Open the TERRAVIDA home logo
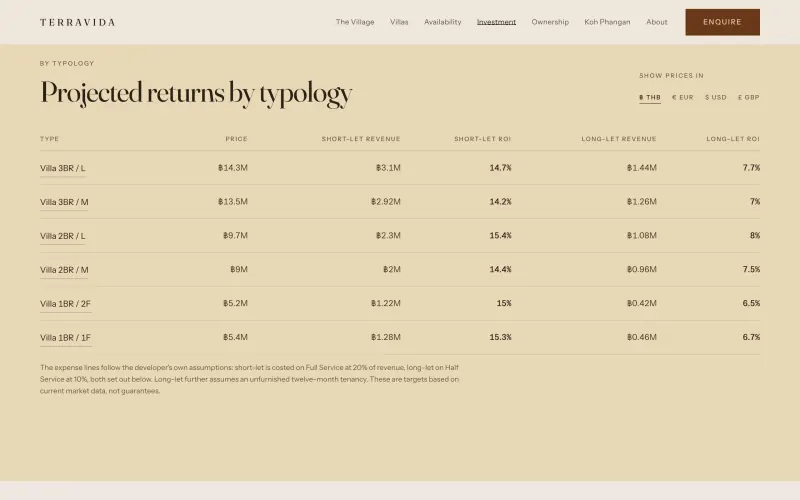Viewport: 800px width, 500px height. (x=78, y=22)
